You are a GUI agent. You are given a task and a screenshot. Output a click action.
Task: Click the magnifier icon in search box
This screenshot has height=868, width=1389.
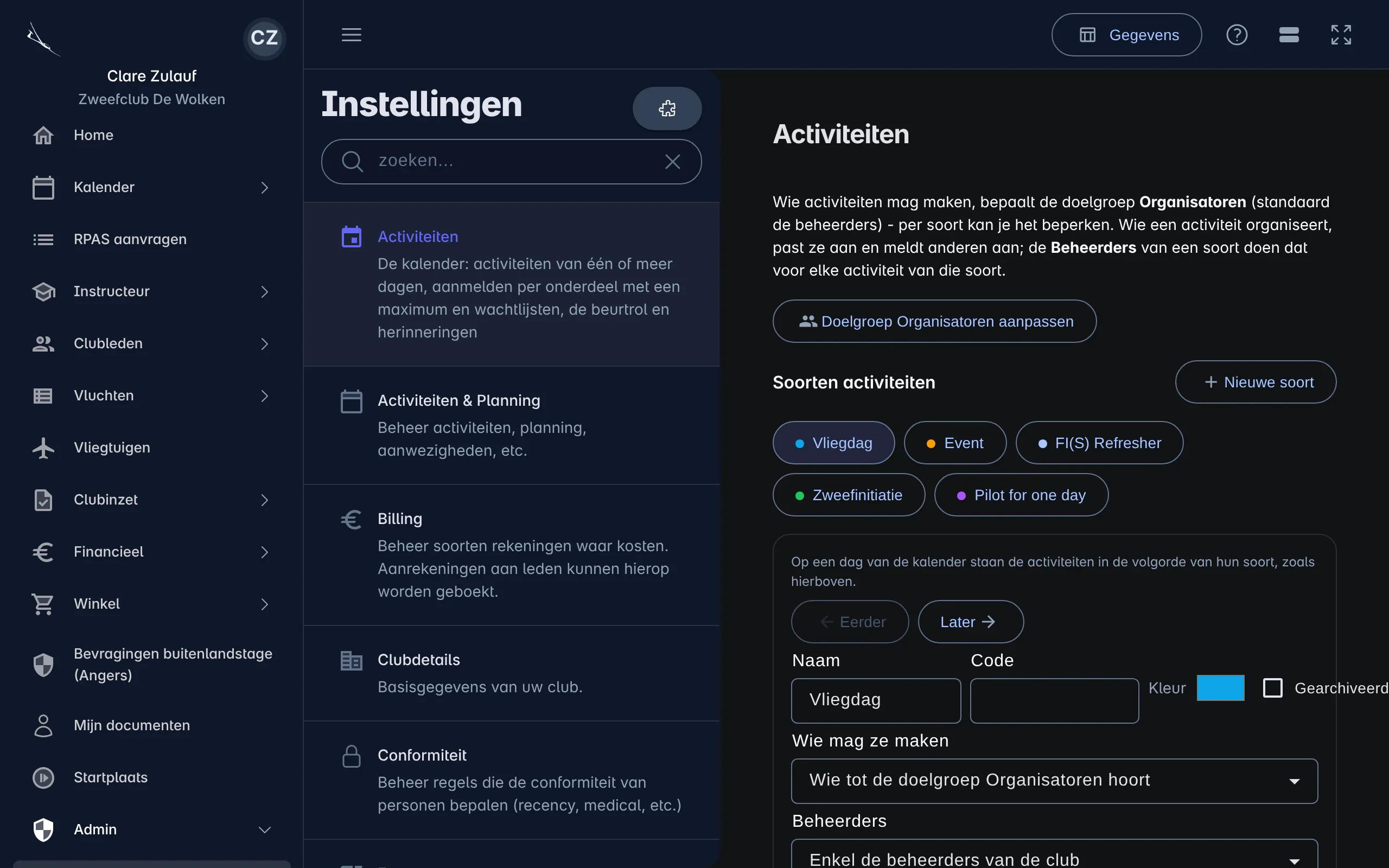click(352, 161)
